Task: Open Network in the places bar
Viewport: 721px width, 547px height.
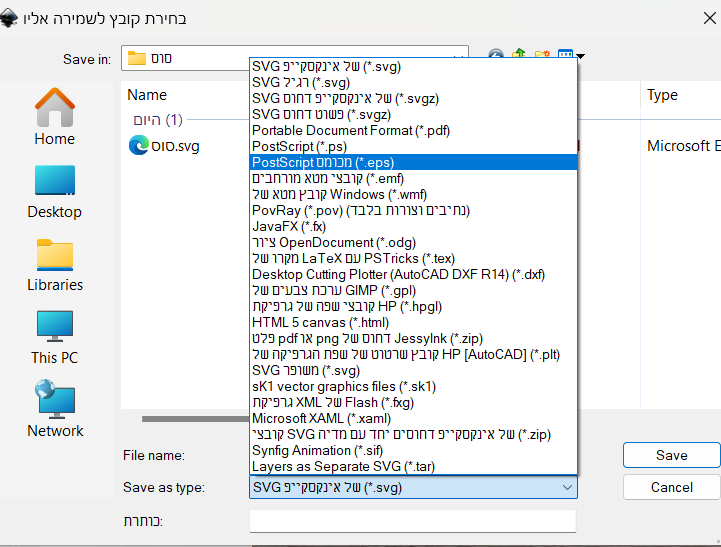Action: click(x=55, y=409)
